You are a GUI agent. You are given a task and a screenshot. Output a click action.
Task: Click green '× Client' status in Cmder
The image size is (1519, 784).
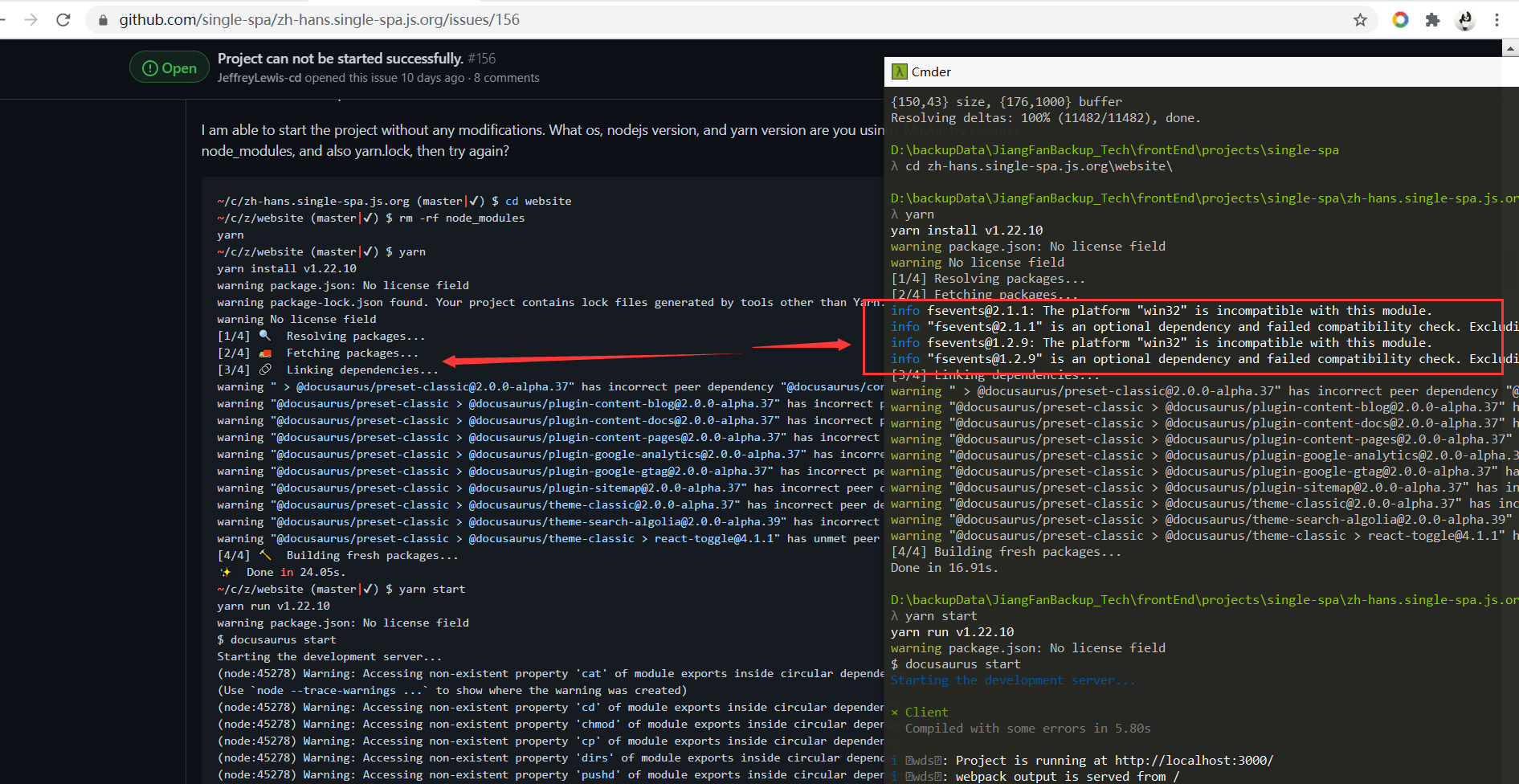coord(920,712)
